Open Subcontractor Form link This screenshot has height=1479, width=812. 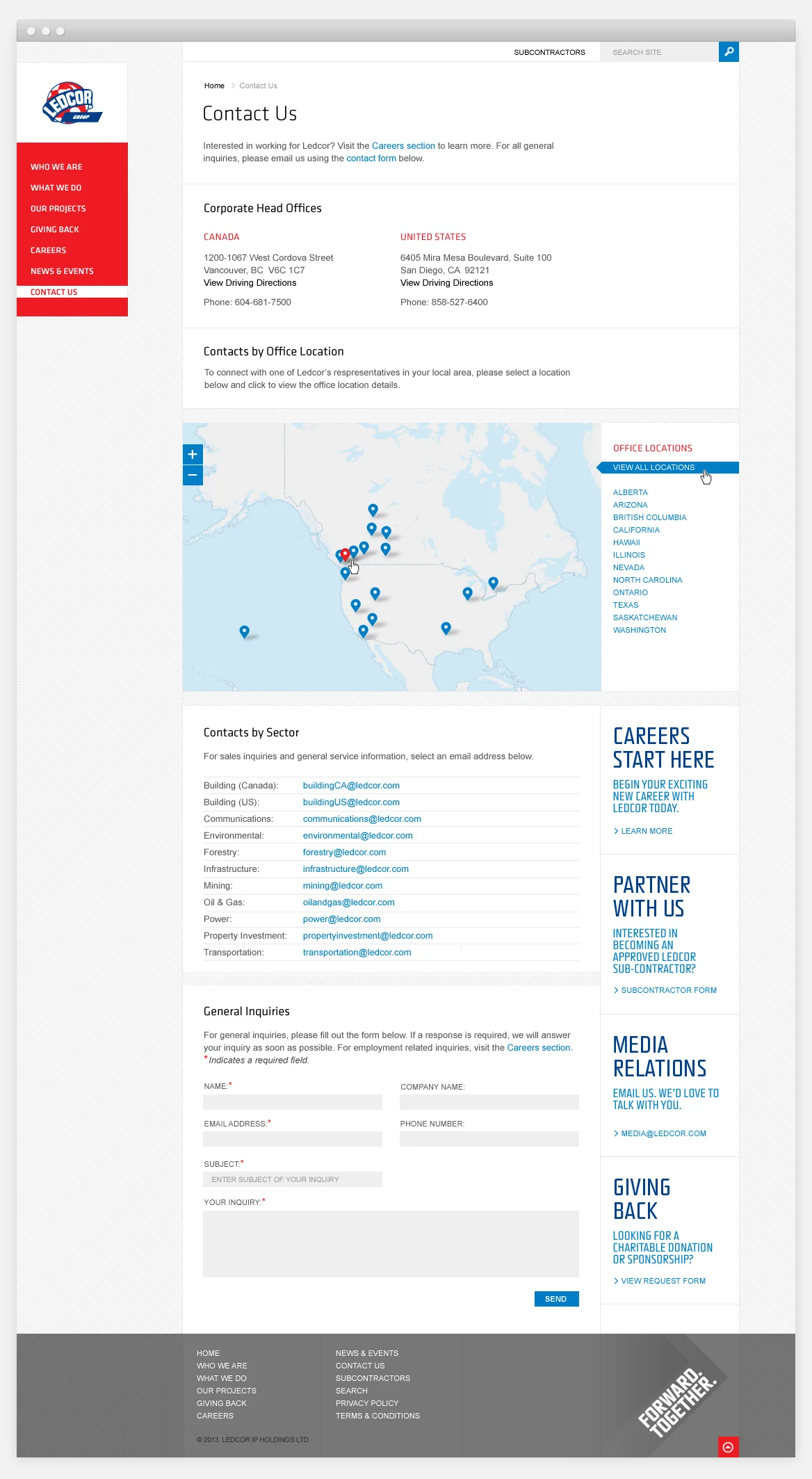coord(665,990)
